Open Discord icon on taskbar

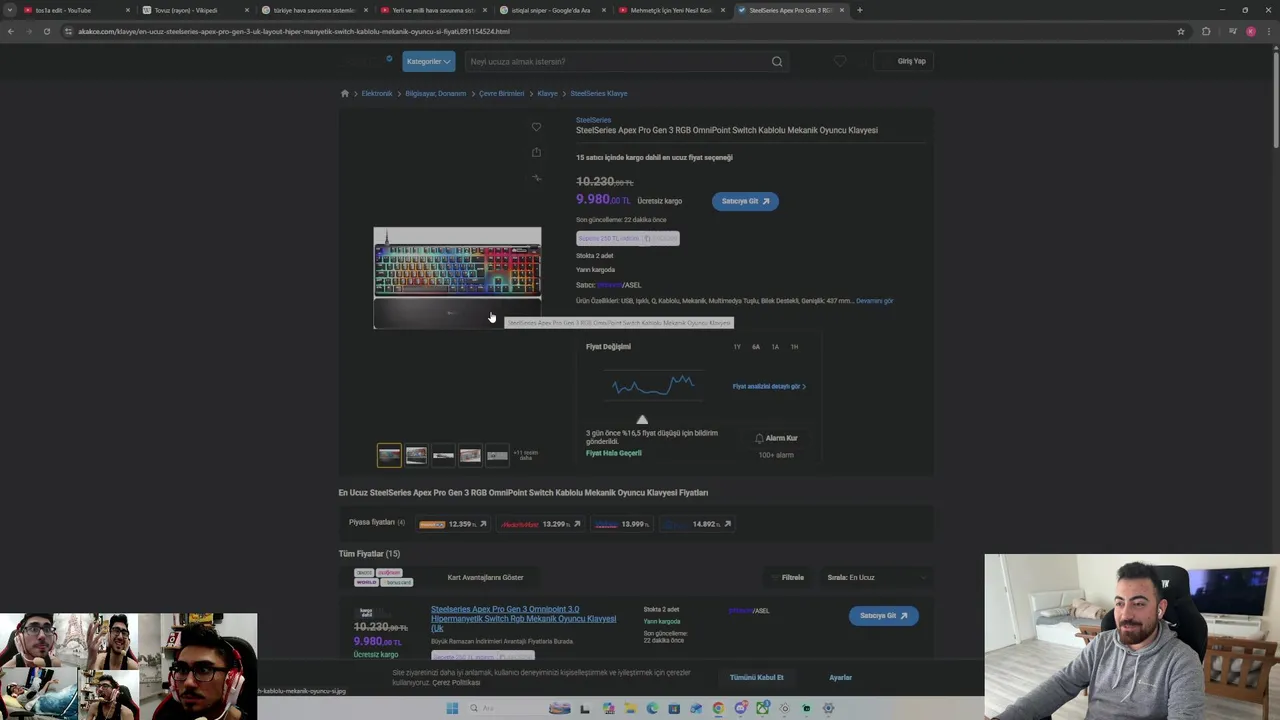[740, 708]
